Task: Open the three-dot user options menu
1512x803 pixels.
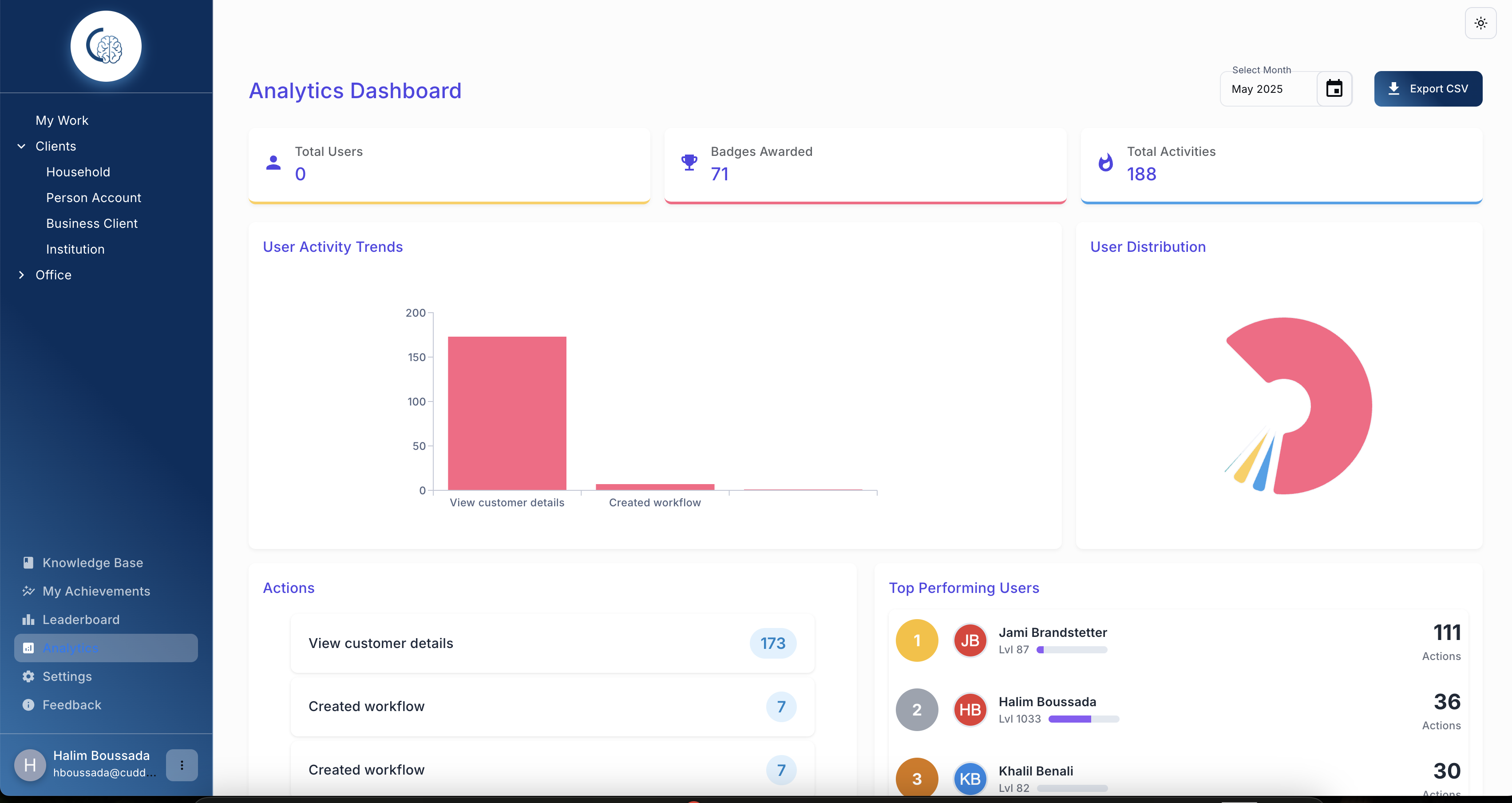Action: (182, 765)
